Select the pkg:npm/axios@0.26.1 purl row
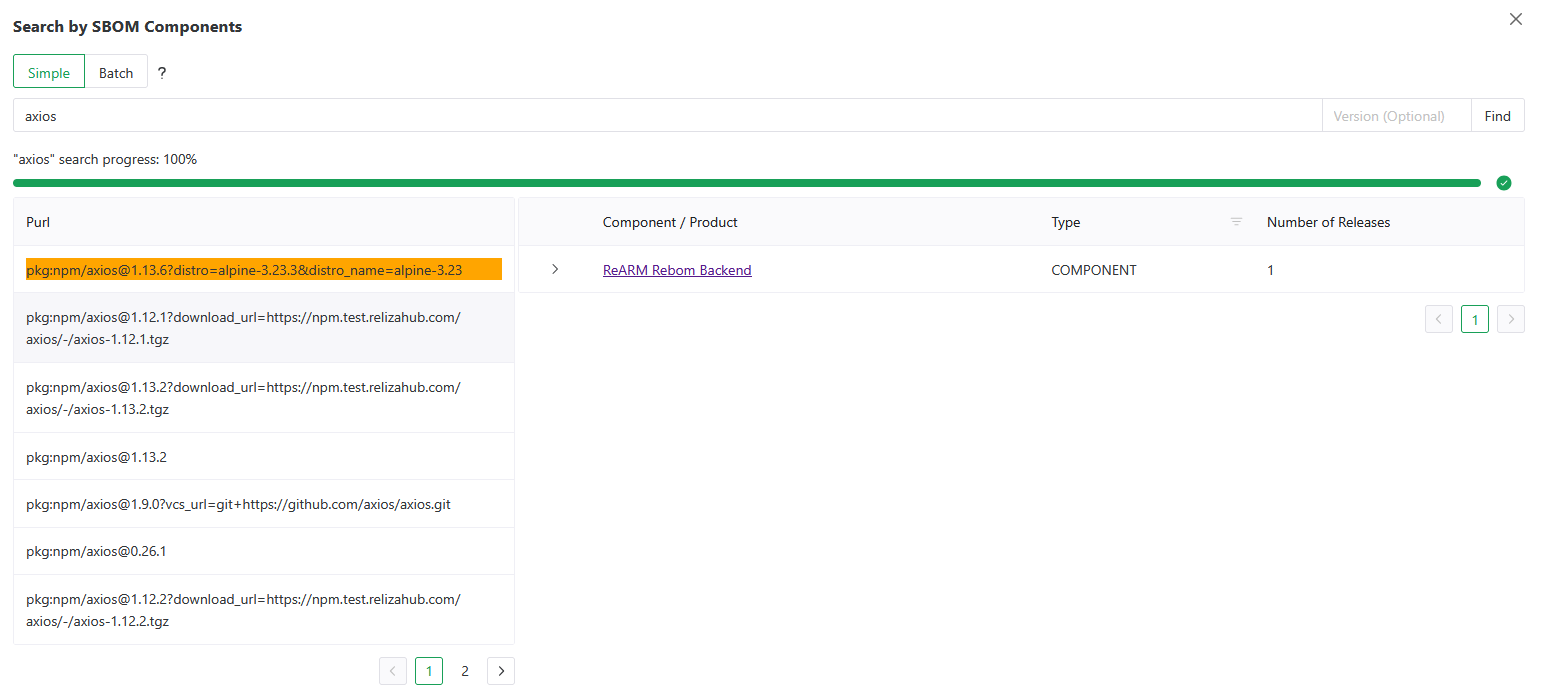 [x=97, y=550]
